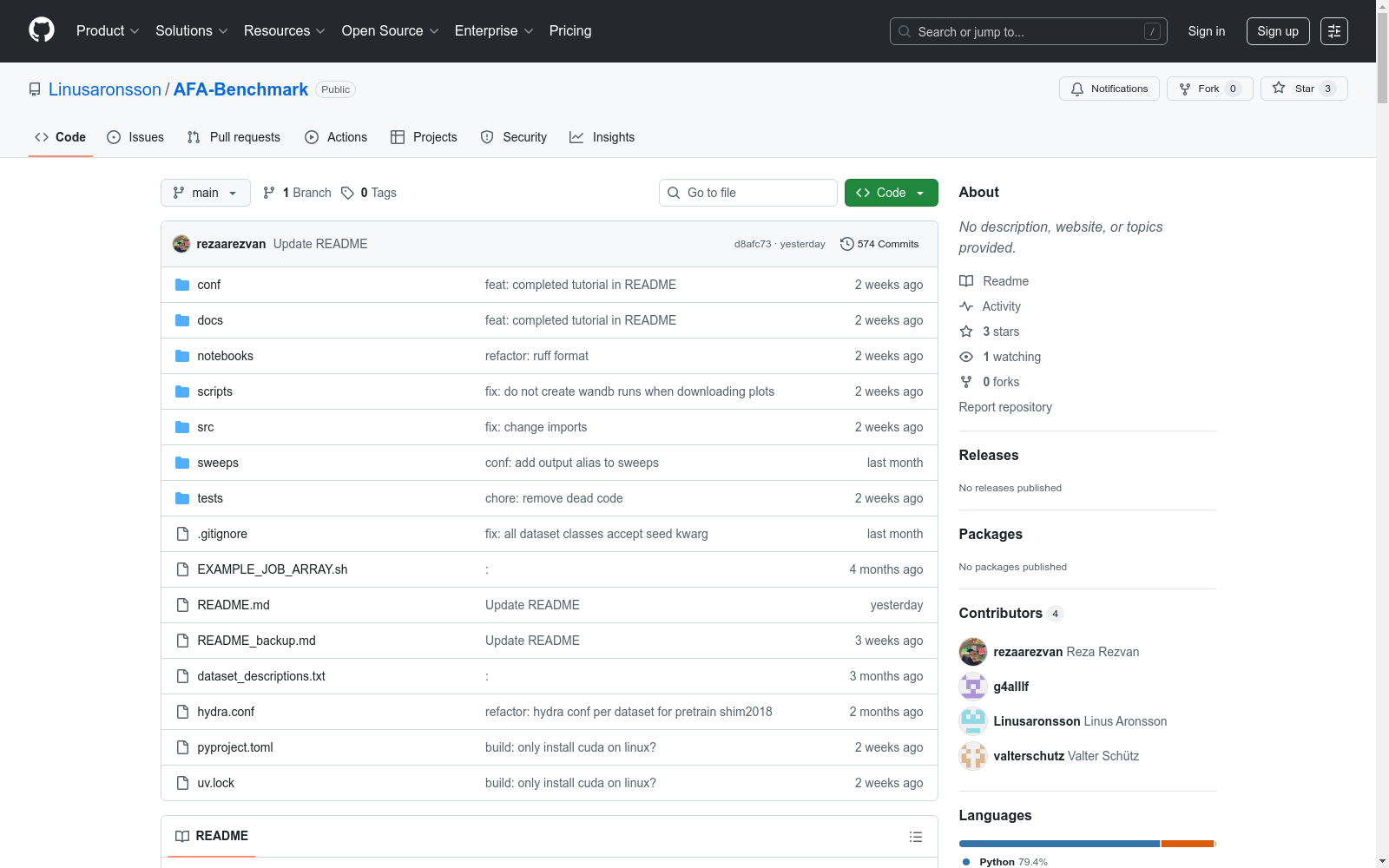
Task: Click the valterschutz contributor avatar
Action: [973, 756]
